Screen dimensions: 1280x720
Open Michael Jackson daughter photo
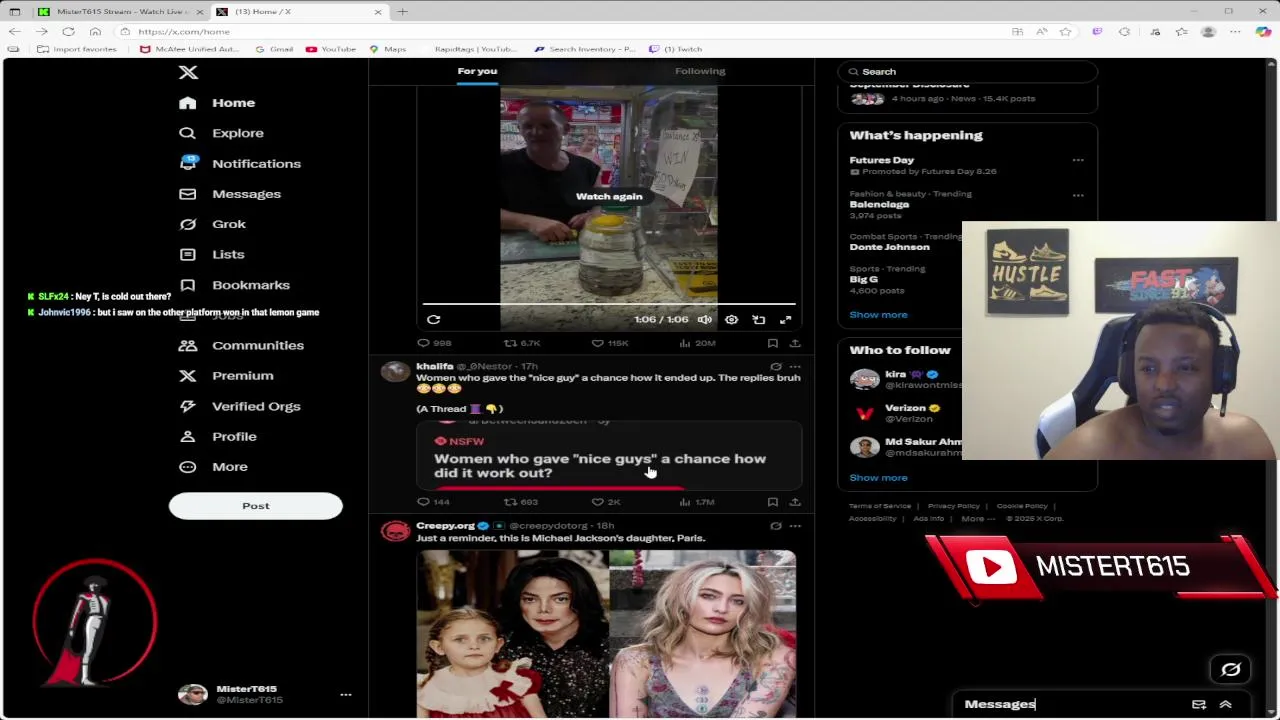pyautogui.click(x=607, y=634)
